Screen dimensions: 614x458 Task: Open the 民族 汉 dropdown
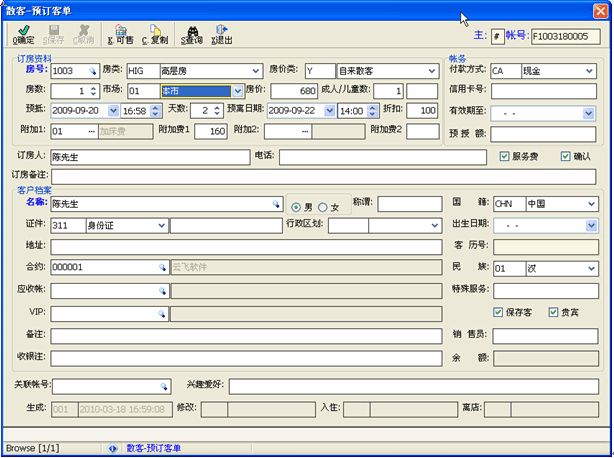coord(591,269)
